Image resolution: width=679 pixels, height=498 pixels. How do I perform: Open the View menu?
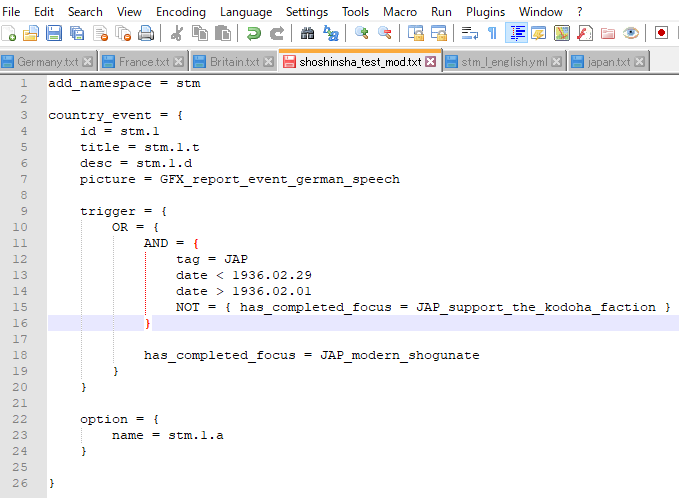click(x=129, y=12)
